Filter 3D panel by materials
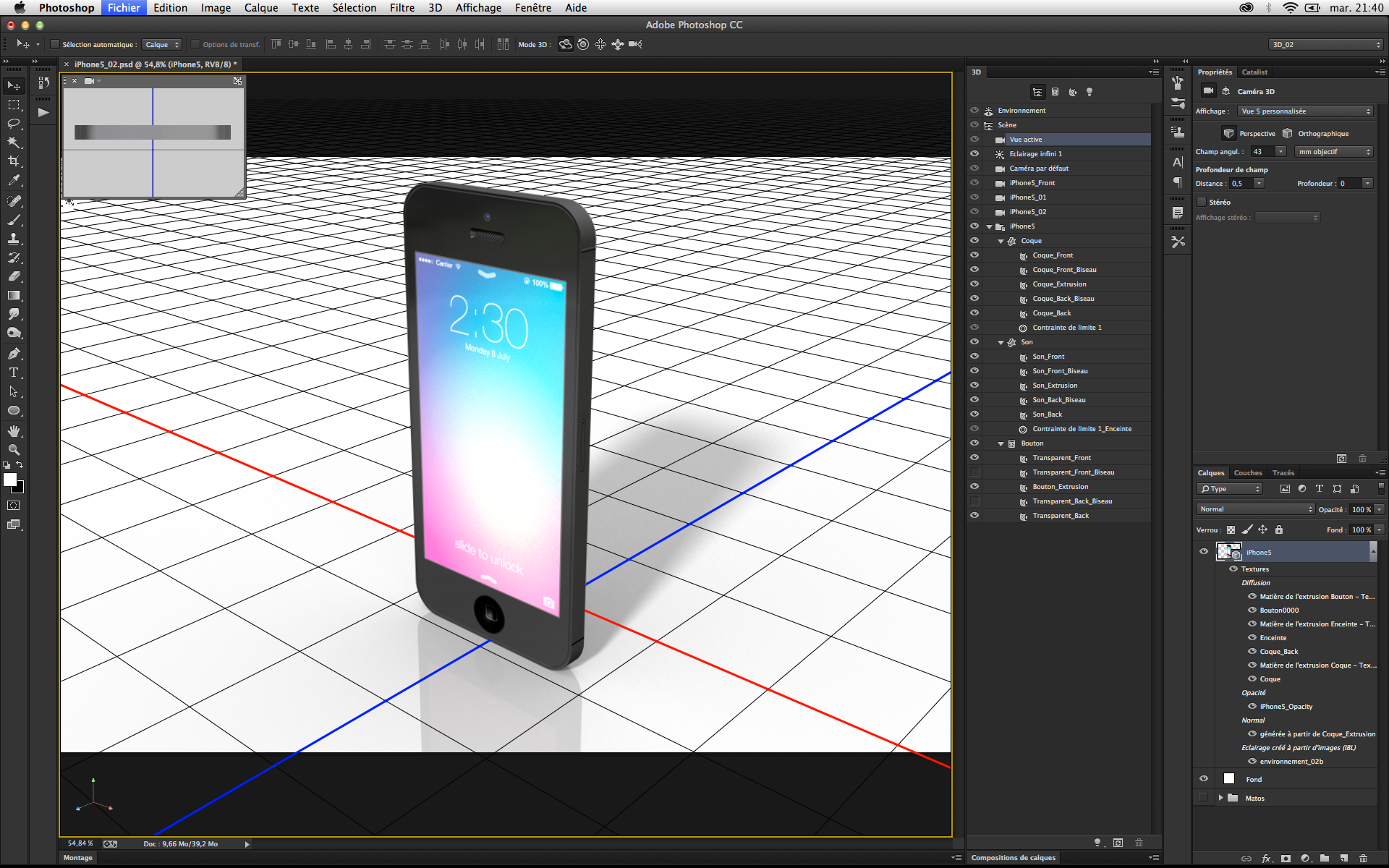The height and width of the screenshot is (868, 1389). pyautogui.click(x=1072, y=92)
